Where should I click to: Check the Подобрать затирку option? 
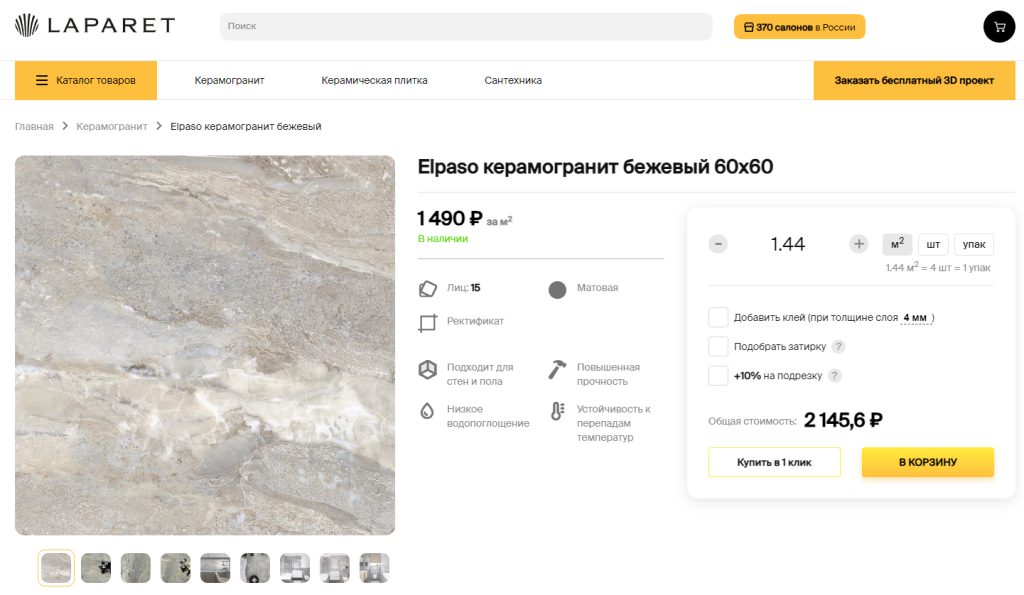(718, 346)
